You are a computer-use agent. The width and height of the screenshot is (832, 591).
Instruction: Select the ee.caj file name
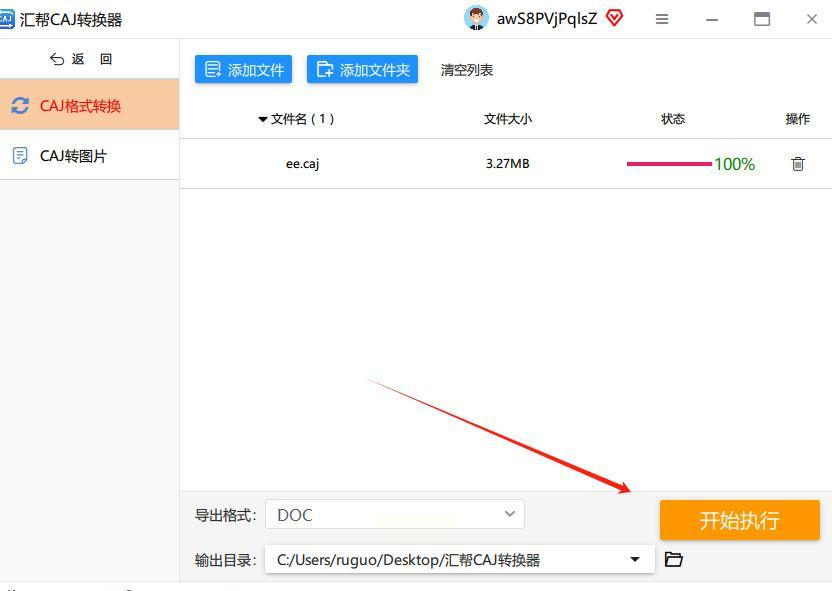302,164
